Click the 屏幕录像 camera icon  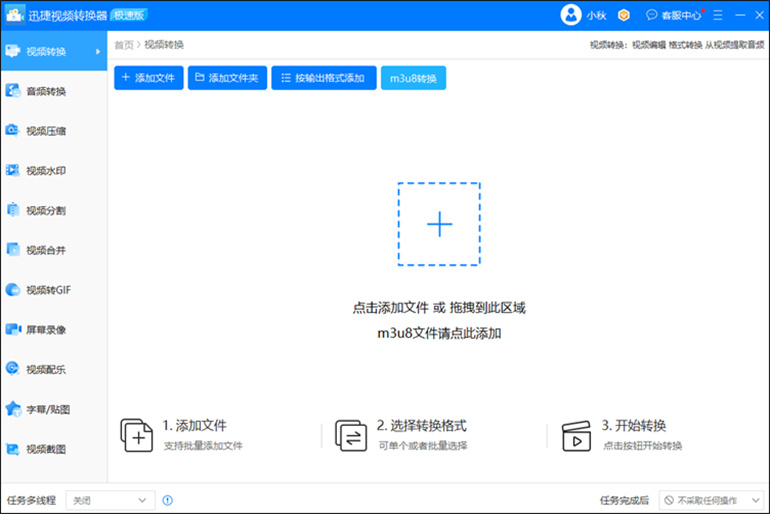point(13,329)
